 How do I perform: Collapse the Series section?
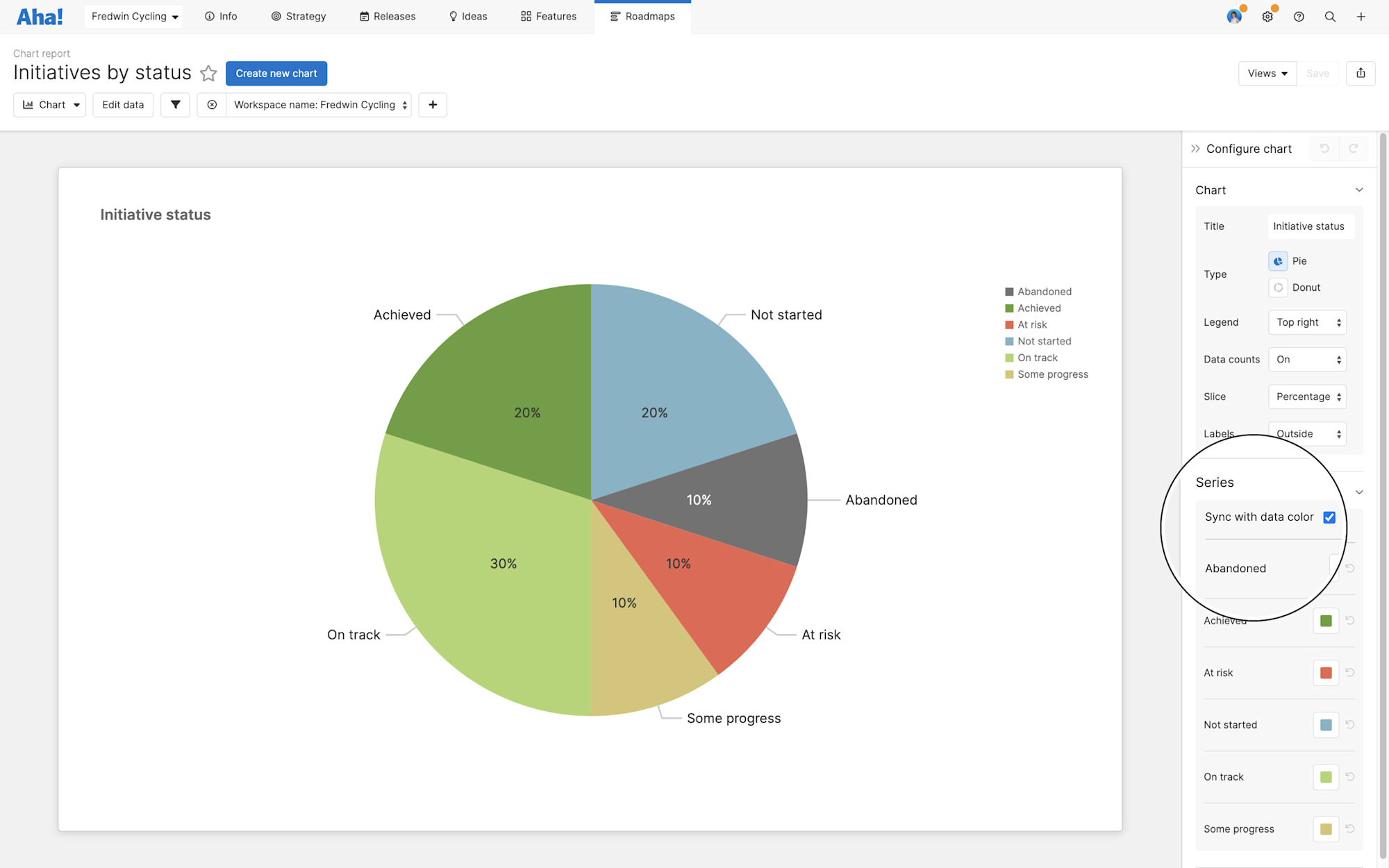1360,492
